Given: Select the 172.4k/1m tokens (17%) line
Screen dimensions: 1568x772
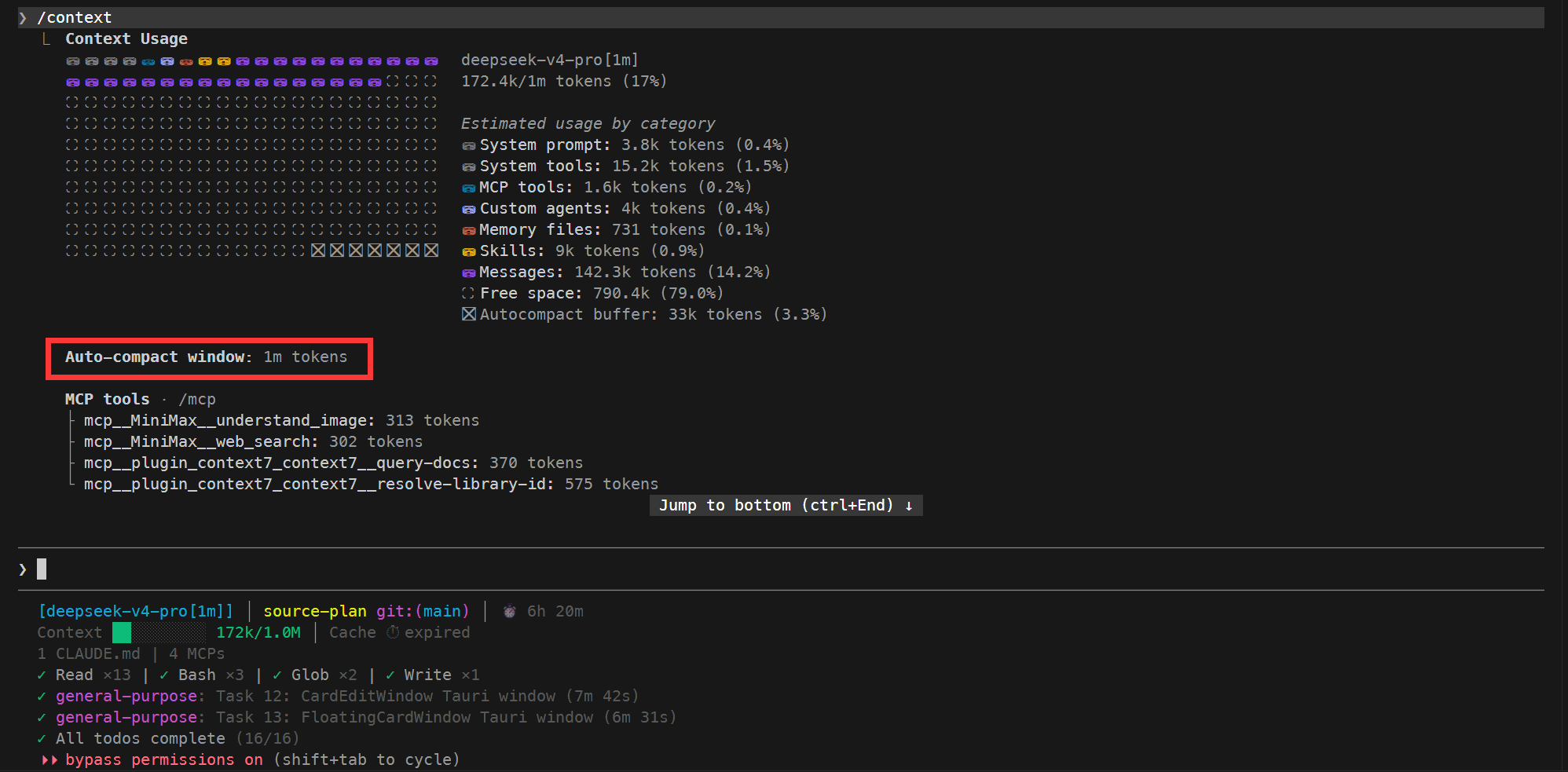Looking at the screenshot, I should [x=564, y=81].
